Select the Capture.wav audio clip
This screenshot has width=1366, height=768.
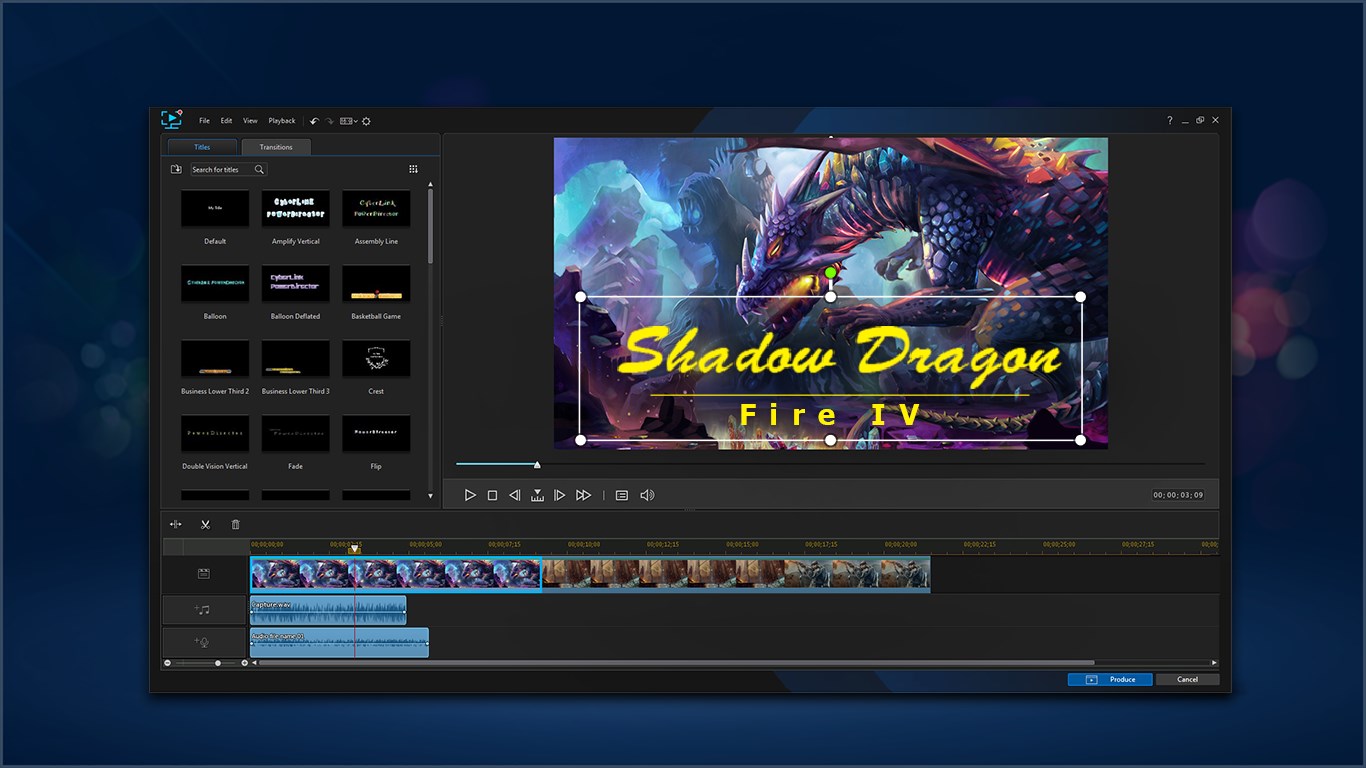tap(328, 610)
